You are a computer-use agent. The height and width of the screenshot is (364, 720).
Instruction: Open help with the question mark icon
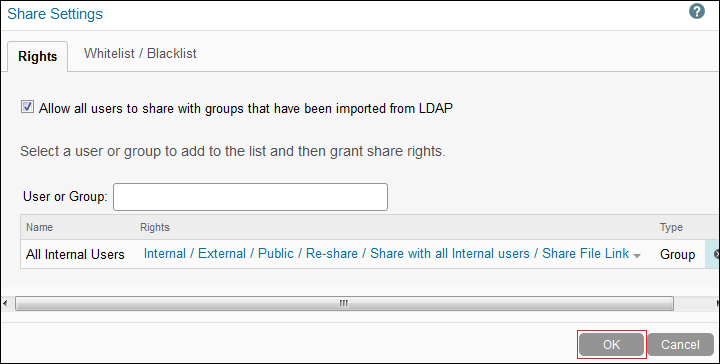697,11
